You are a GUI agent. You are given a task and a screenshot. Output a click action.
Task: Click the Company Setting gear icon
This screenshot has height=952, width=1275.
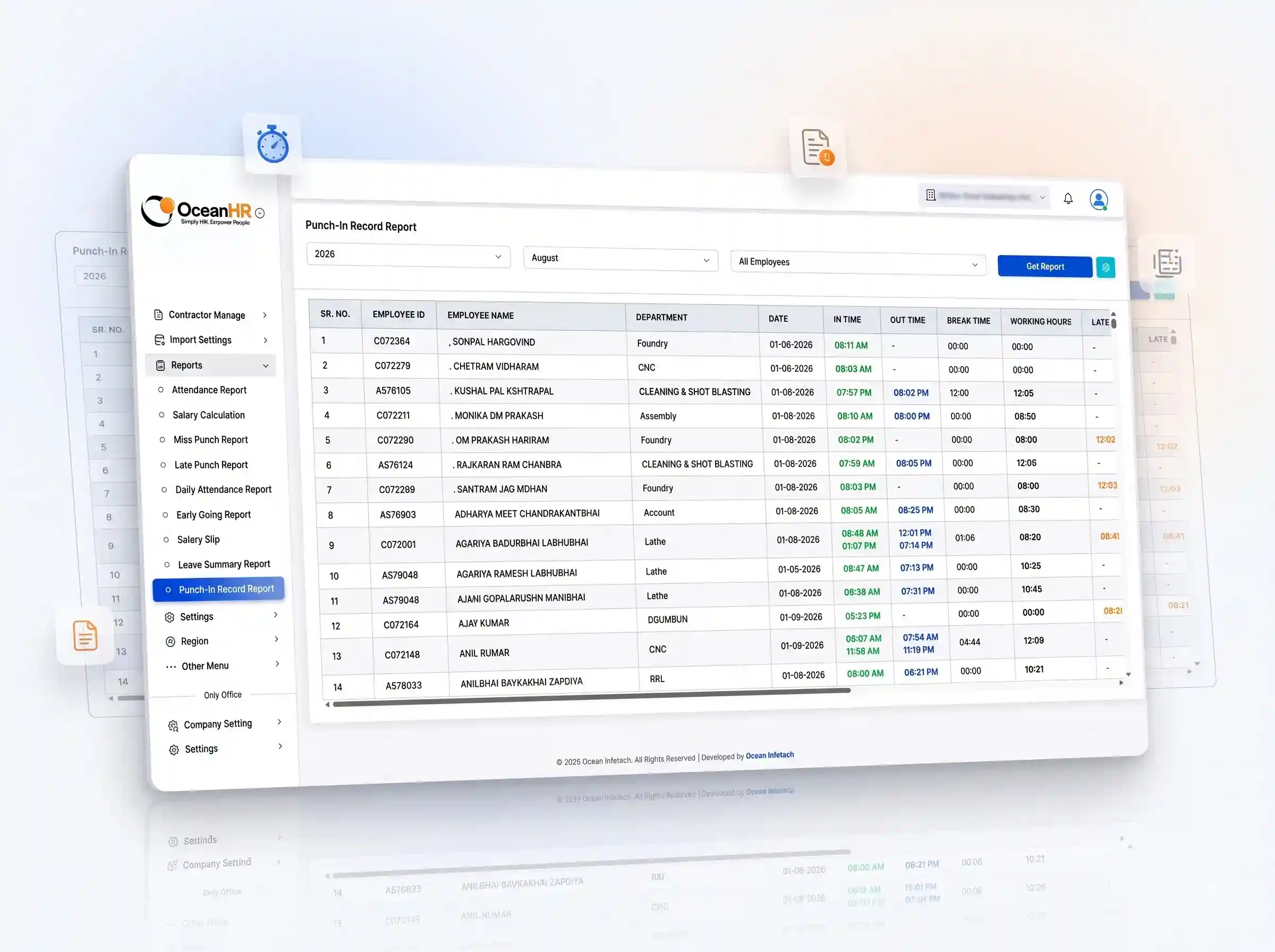click(173, 726)
